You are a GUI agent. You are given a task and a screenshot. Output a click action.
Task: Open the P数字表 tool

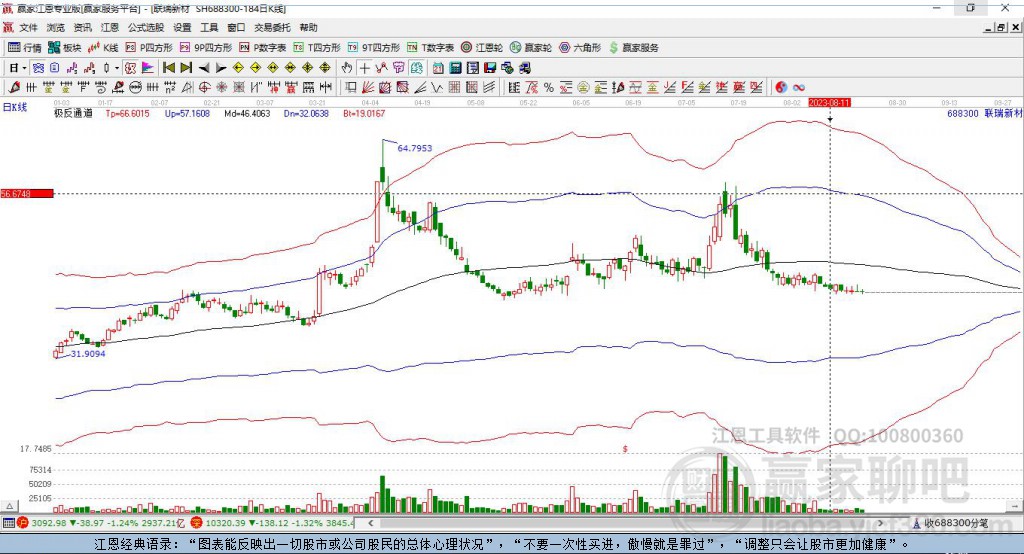click(263, 48)
